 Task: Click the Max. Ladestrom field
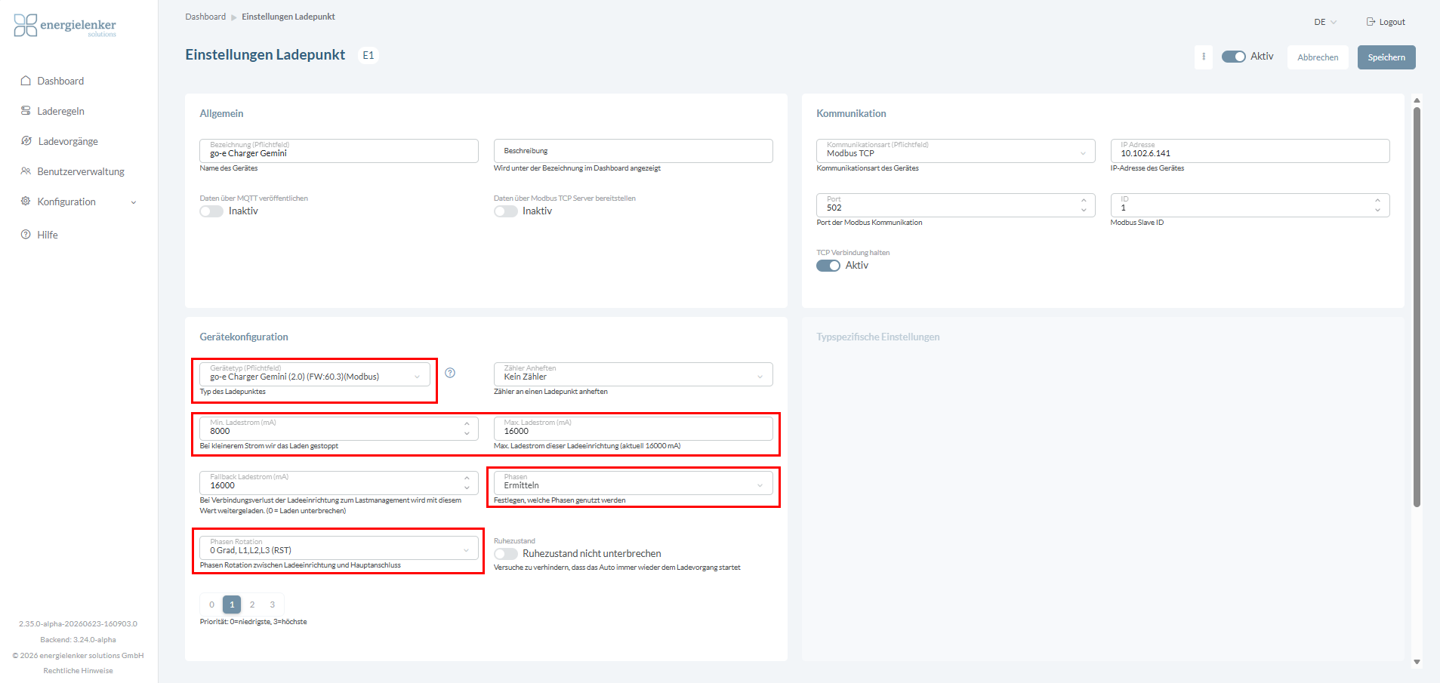[633, 428]
